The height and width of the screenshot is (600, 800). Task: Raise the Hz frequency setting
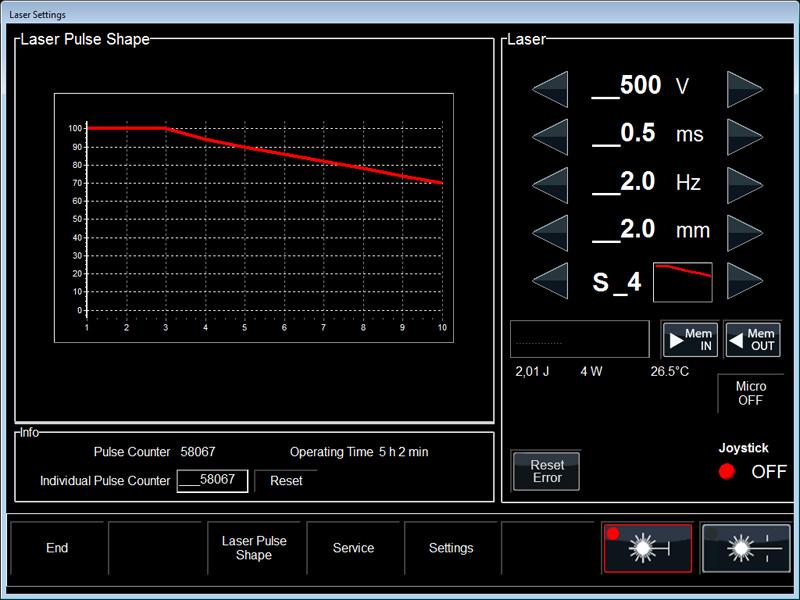[x=745, y=183]
